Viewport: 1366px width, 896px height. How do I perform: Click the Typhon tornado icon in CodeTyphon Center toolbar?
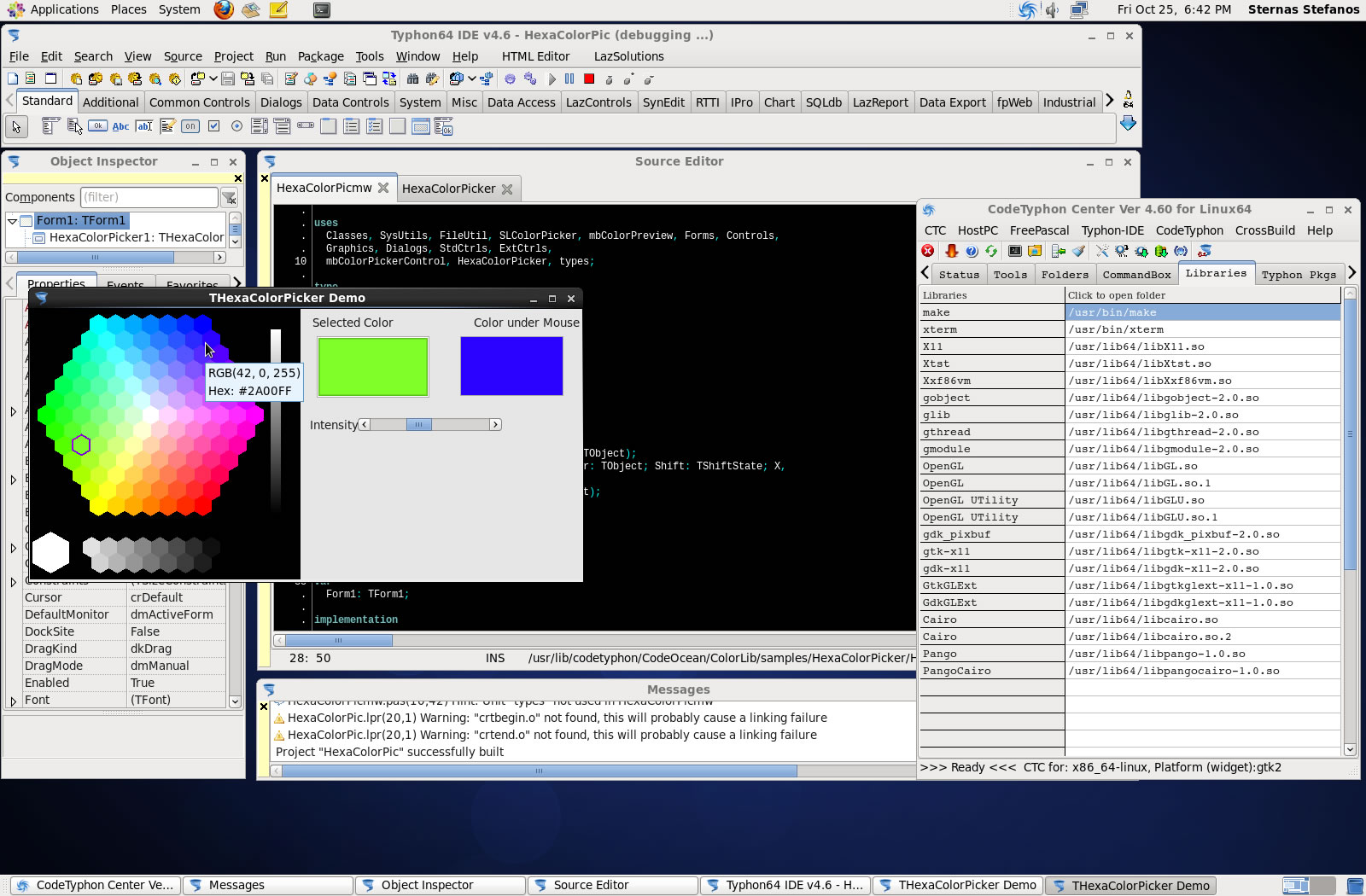(1205, 251)
